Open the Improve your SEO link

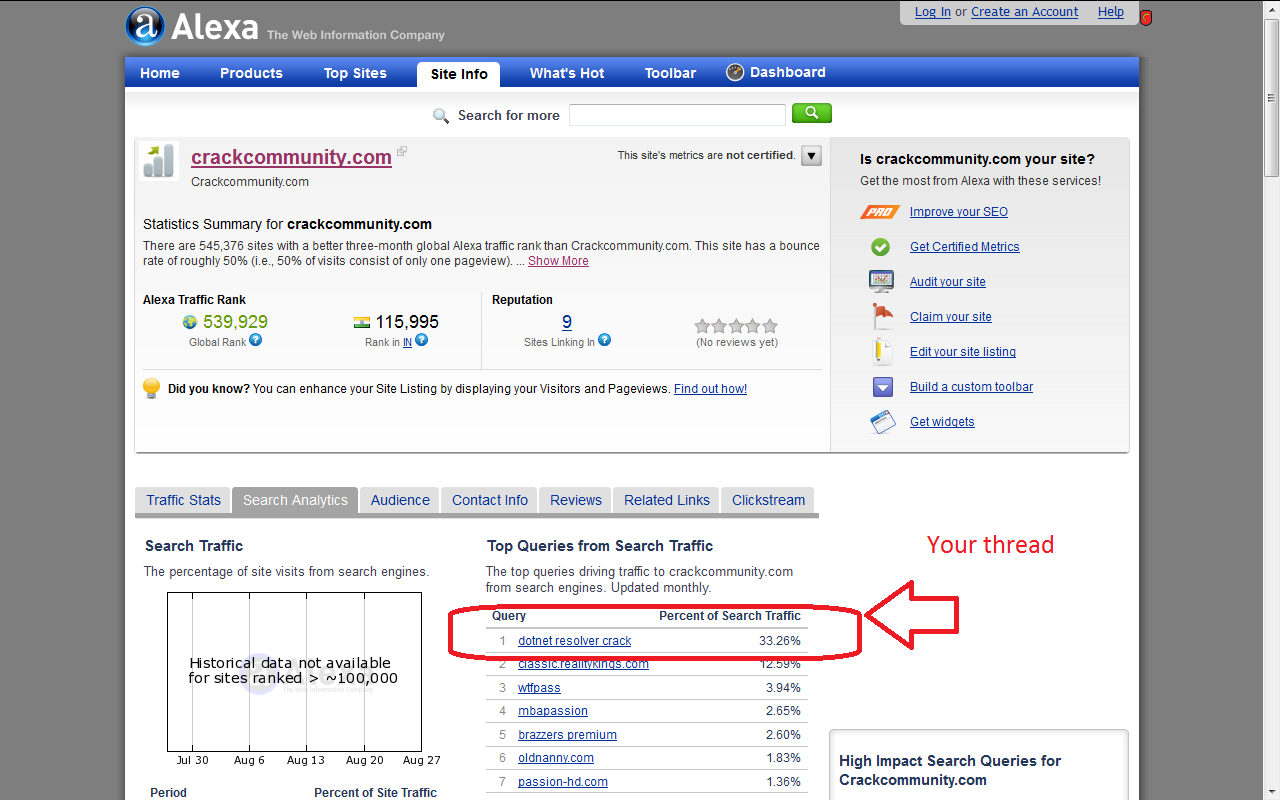[x=959, y=212]
